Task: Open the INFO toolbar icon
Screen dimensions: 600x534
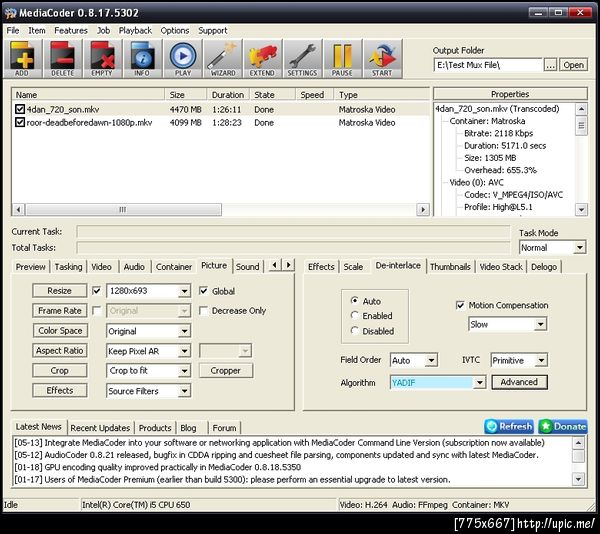Action: tap(141, 58)
